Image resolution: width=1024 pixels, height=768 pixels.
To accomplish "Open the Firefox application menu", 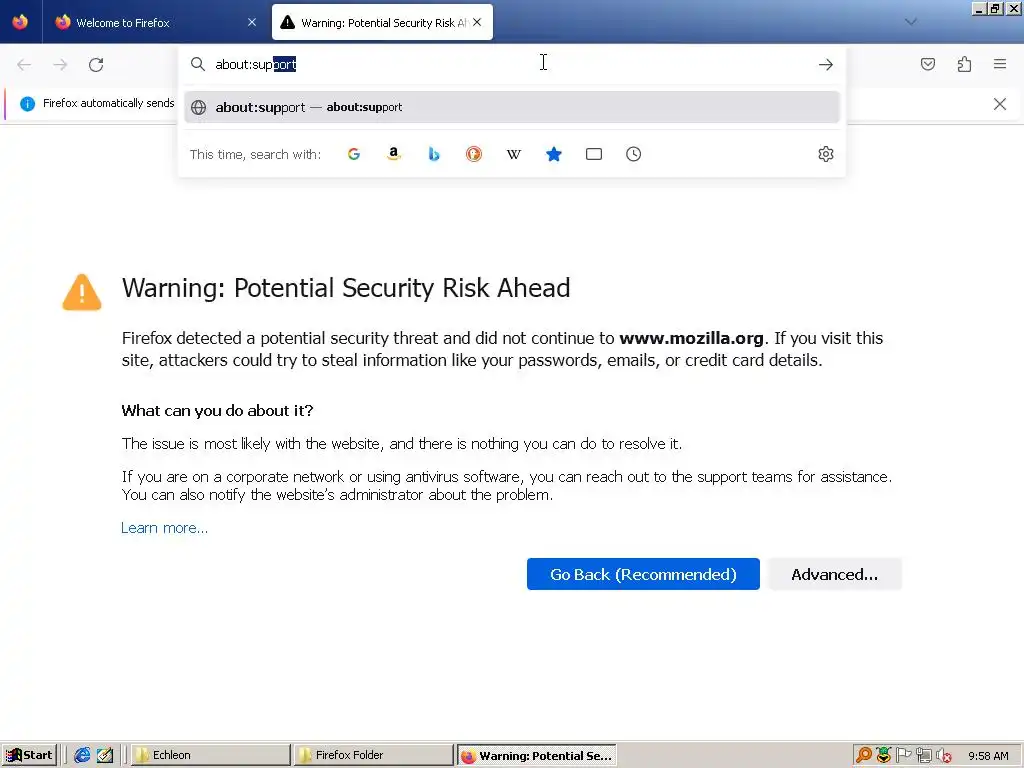I will [x=1000, y=64].
